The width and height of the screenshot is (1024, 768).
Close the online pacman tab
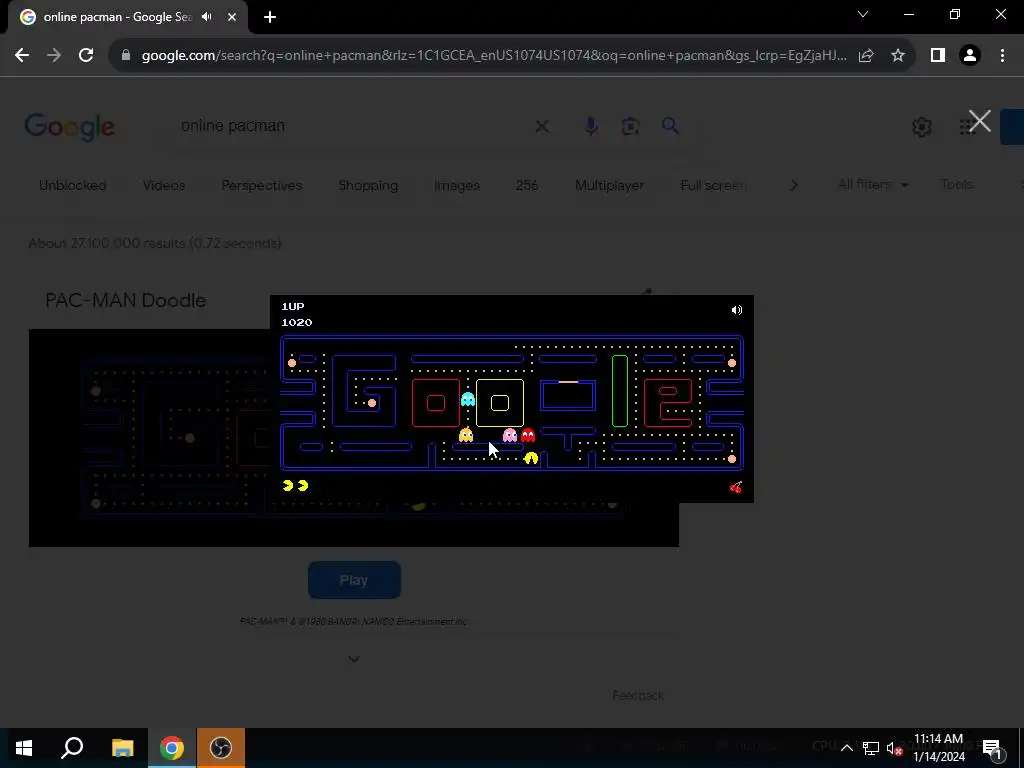pos(232,17)
